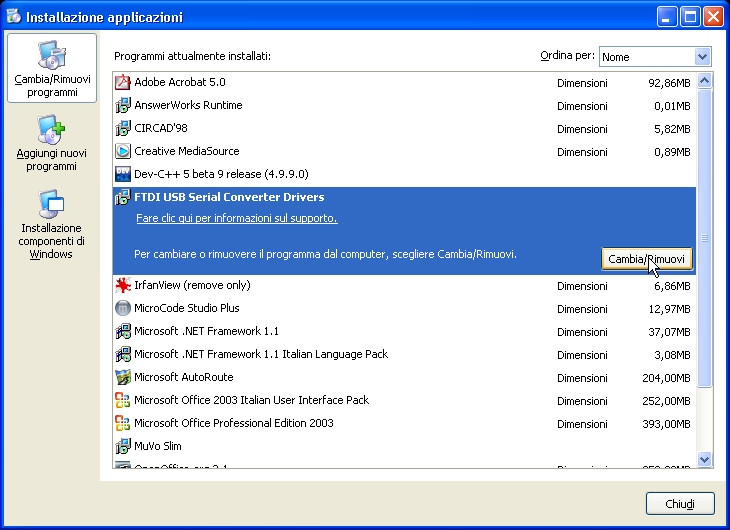Click the FTDI USB Serial Converter icon
The image size is (730, 530).
(123, 197)
